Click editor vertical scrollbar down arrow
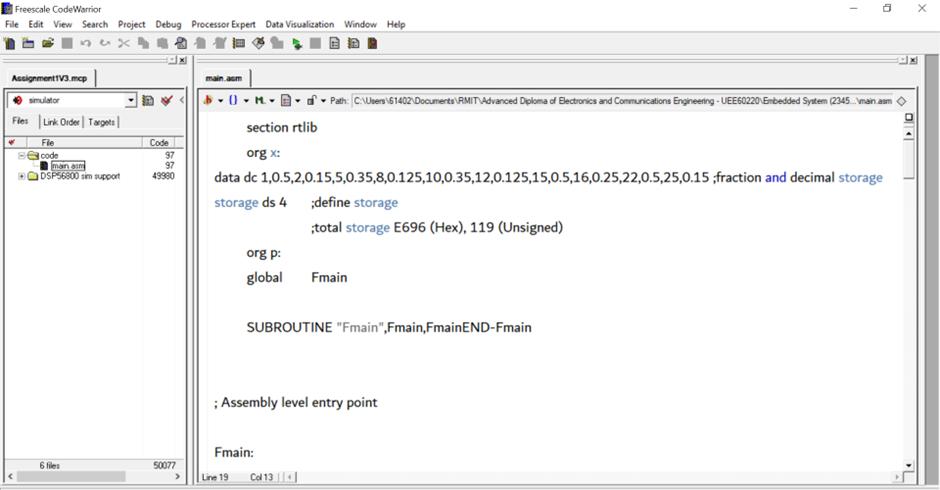Viewport: 940px width, 490px height. [909, 465]
